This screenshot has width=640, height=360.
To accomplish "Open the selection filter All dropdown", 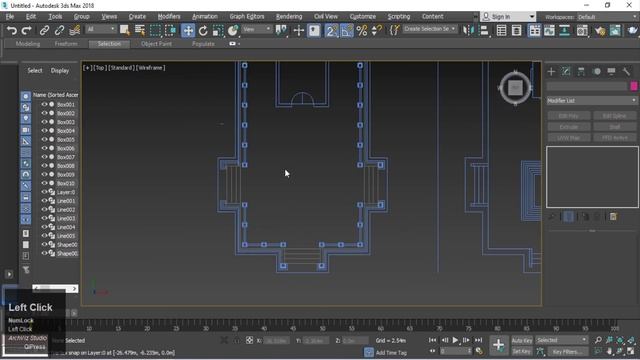I will click(x=101, y=29).
